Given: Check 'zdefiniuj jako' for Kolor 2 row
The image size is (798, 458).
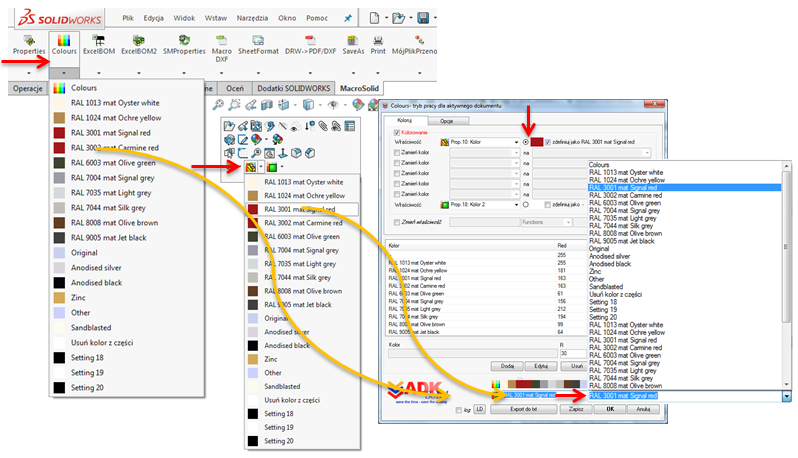Looking at the screenshot, I should click(x=548, y=205).
